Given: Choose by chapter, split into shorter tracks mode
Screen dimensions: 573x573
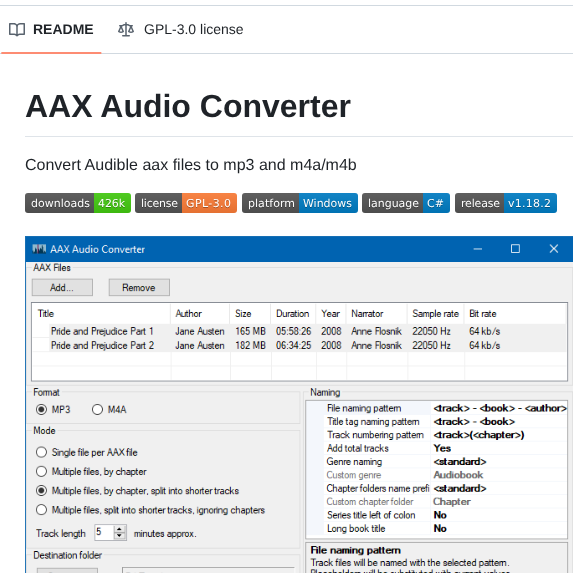Looking at the screenshot, I should tap(41, 490).
